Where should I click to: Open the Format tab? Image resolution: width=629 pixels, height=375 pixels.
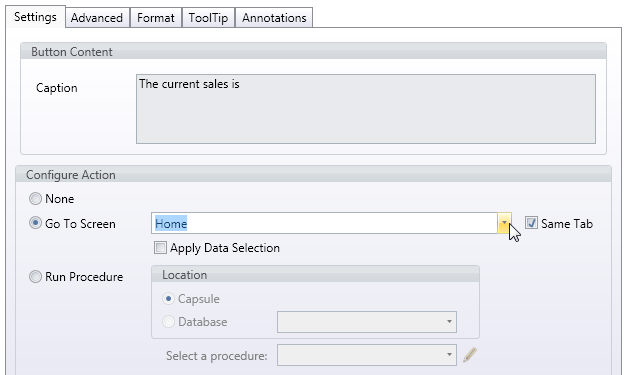click(156, 18)
